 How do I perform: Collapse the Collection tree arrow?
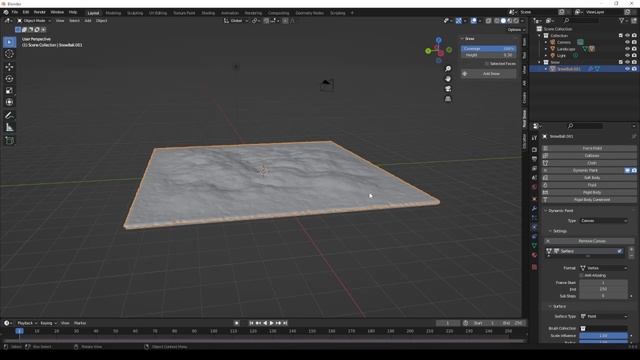coord(540,36)
